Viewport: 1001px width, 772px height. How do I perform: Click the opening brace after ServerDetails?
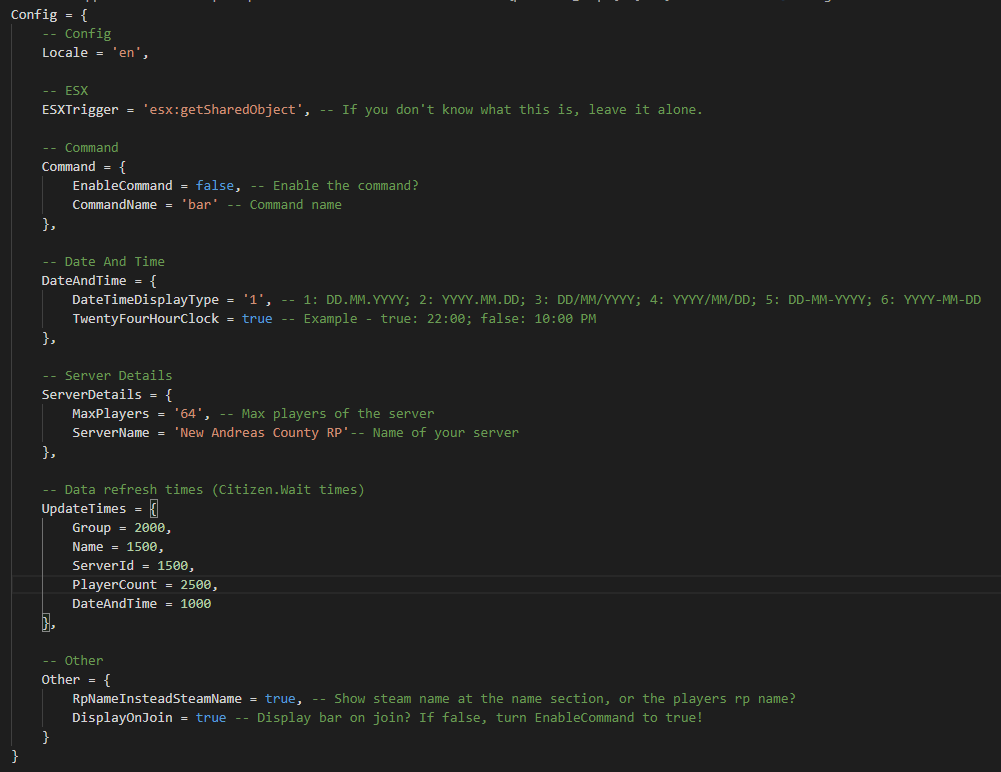pyautogui.click(x=153, y=395)
